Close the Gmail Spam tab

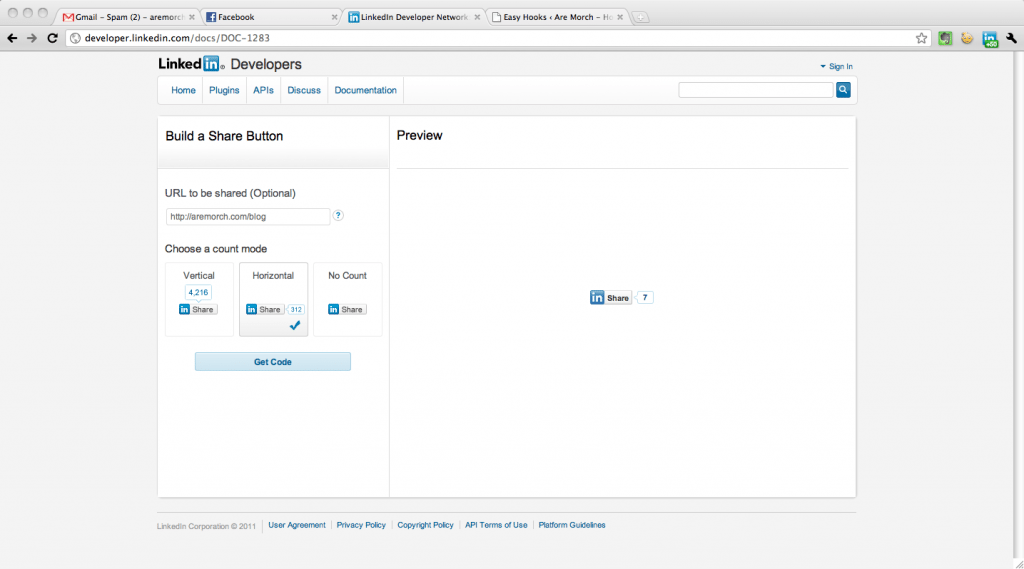coord(191,18)
